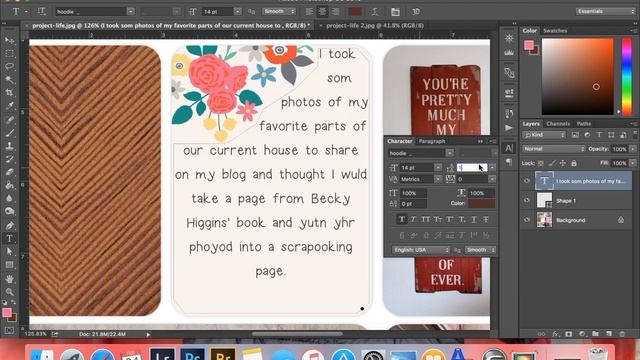Select the Hand tool
This screenshot has width=640, height=360.
coord(9,279)
